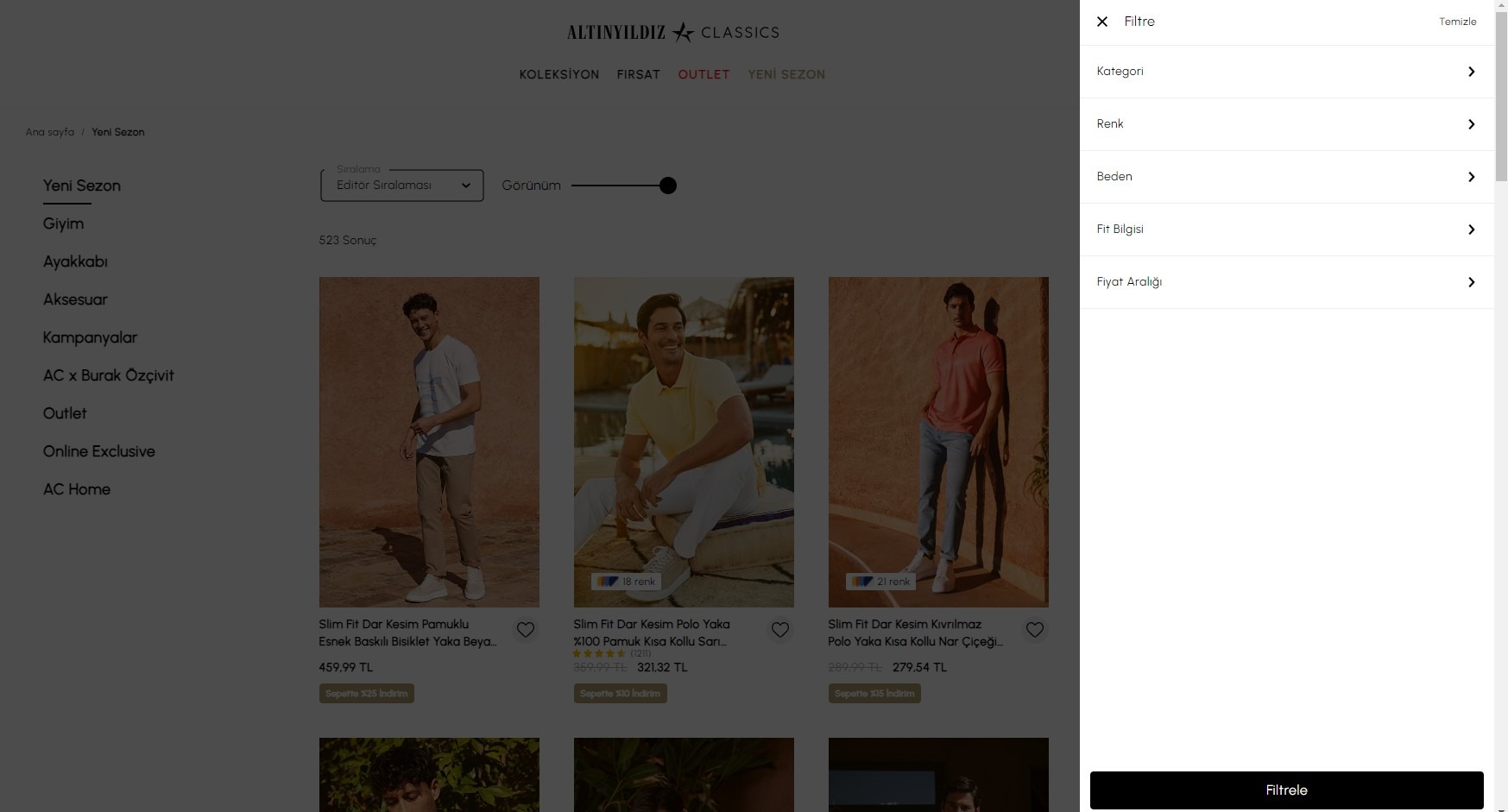Click the Görünüm slider handle
Viewport: 1508px width, 812px height.
point(668,186)
